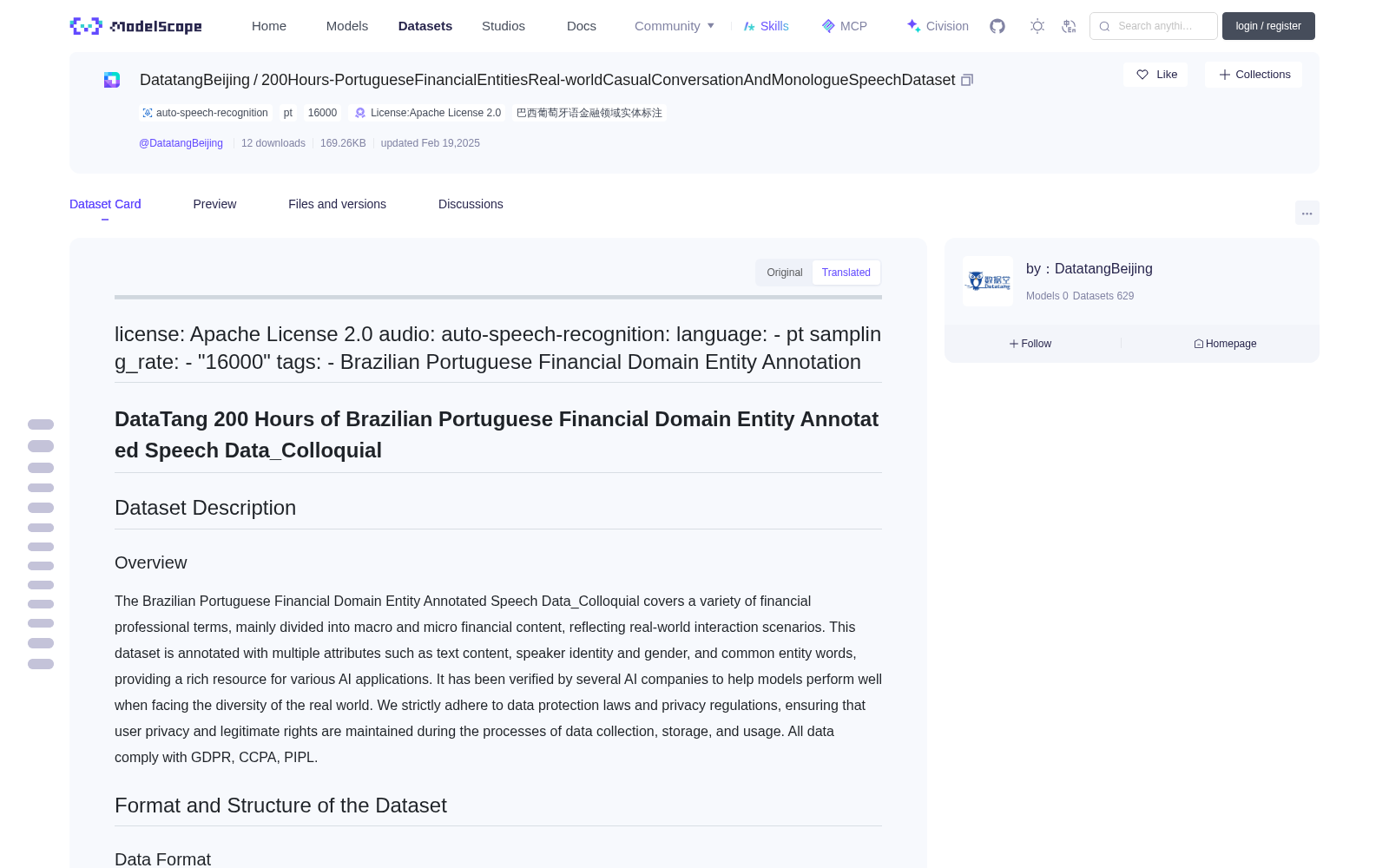Open Studios in the navigation bar
Viewport: 1389px width, 868px height.
tap(504, 26)
